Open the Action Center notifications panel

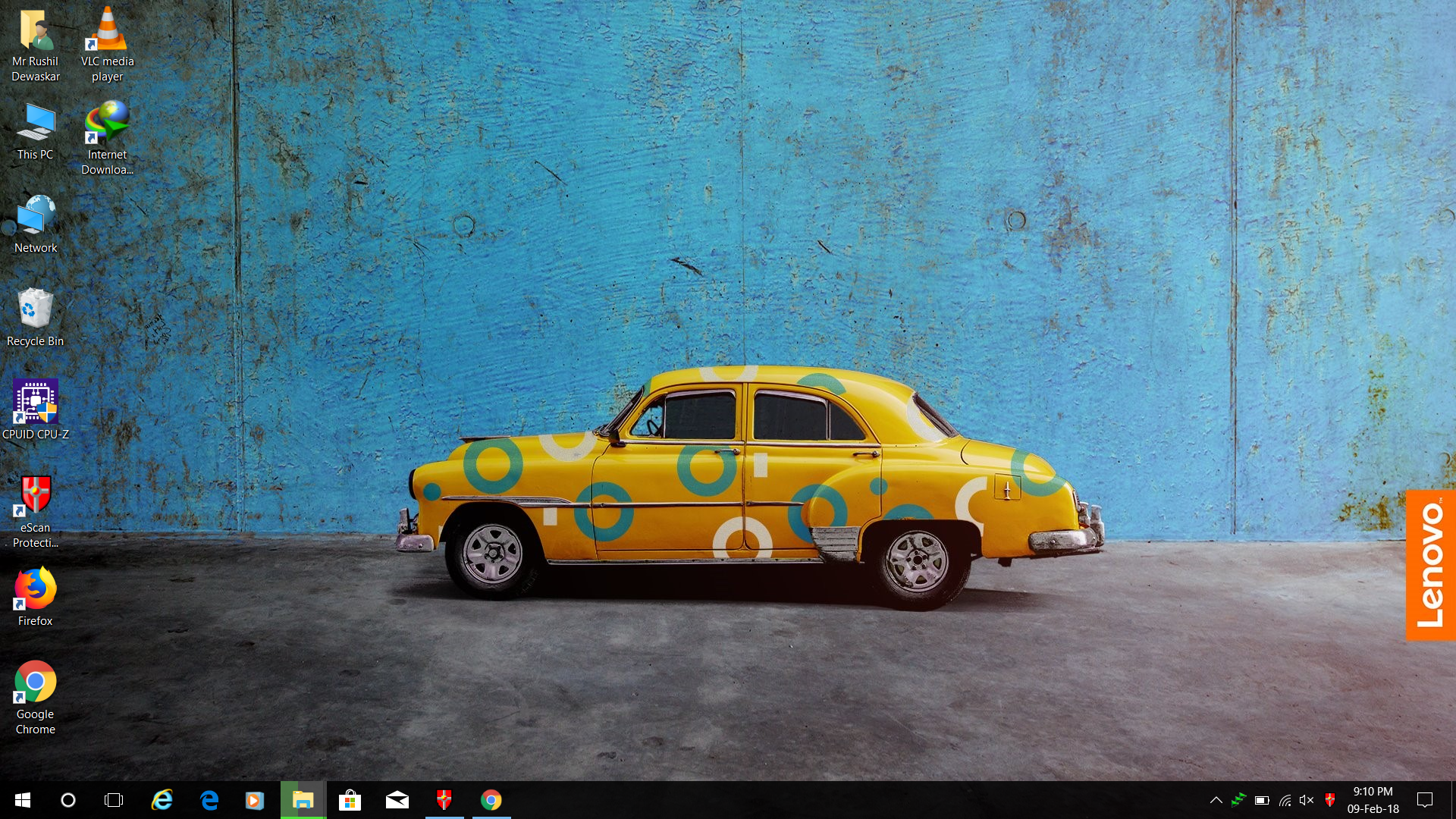tap(1425, 800)
